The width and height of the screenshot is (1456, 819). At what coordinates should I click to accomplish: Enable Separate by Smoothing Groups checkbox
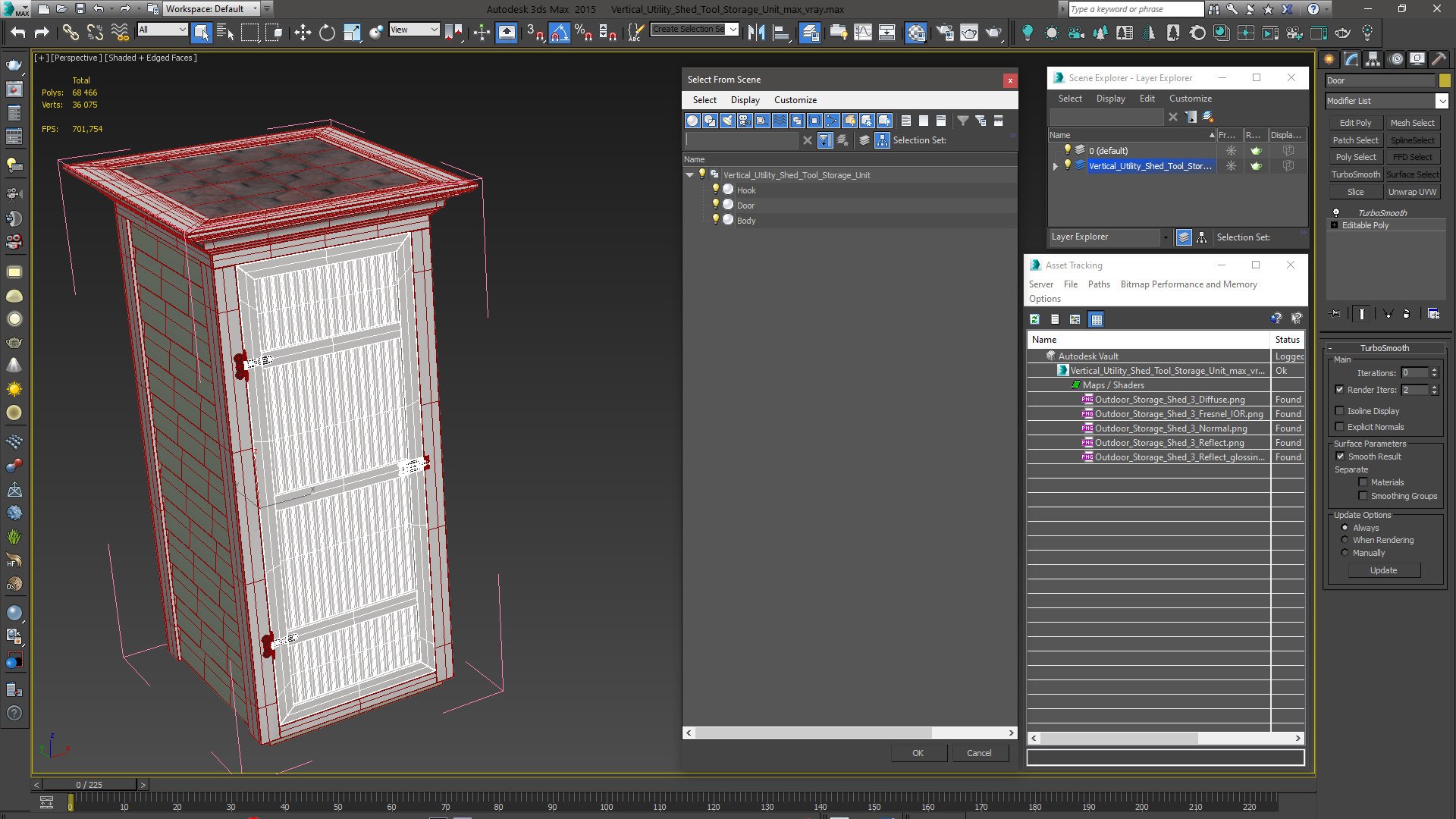[x=1363, y=496]
